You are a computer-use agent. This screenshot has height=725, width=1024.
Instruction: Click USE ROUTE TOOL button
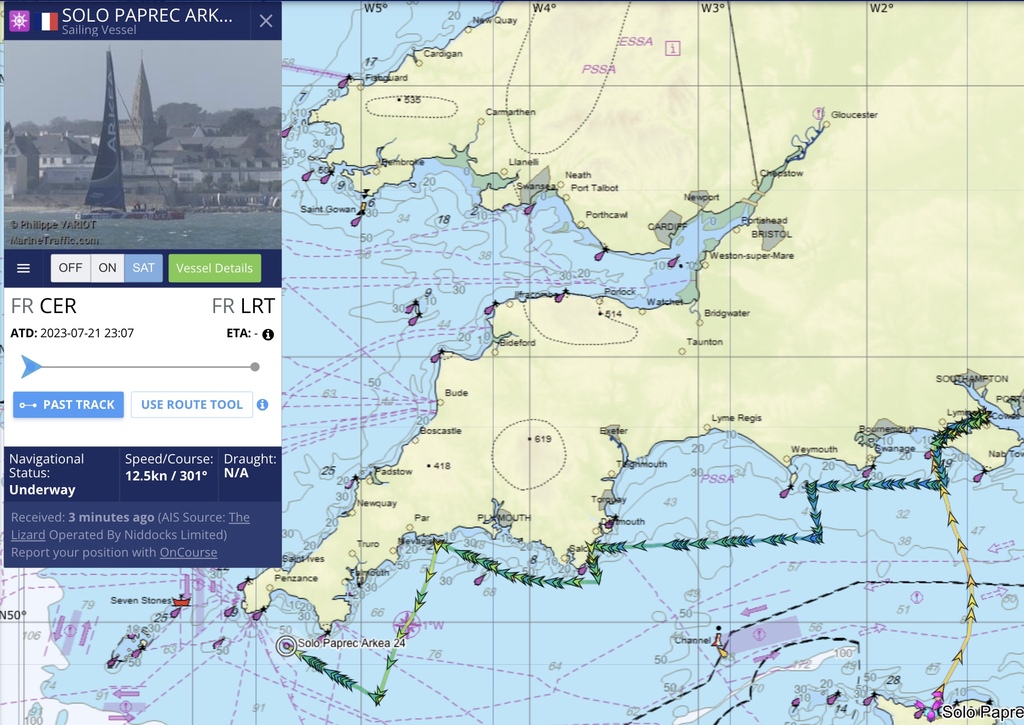click(192, 405)
